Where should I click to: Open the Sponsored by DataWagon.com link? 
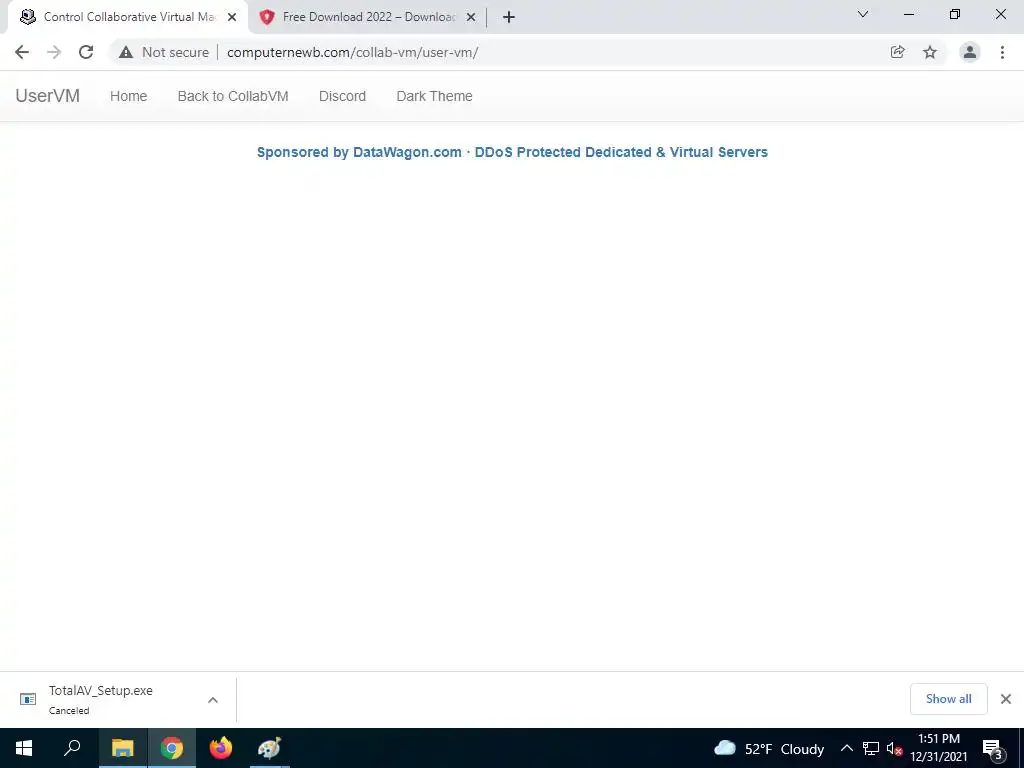512,152
